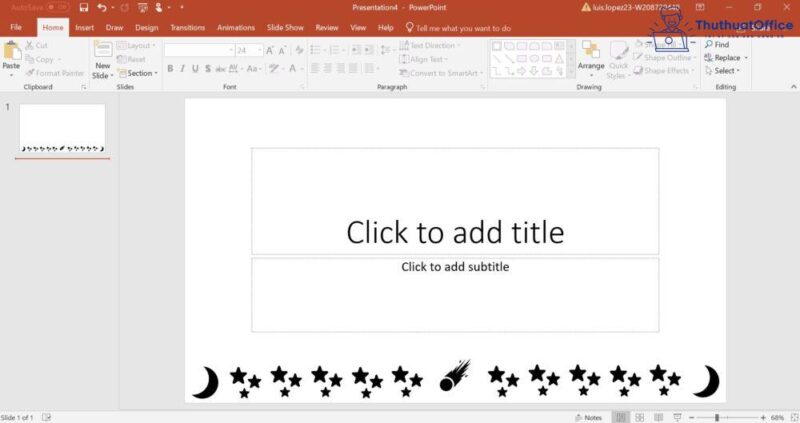
Task: Switch to Reading View icon
Action: pyautogui.click(x=659, y=417)
